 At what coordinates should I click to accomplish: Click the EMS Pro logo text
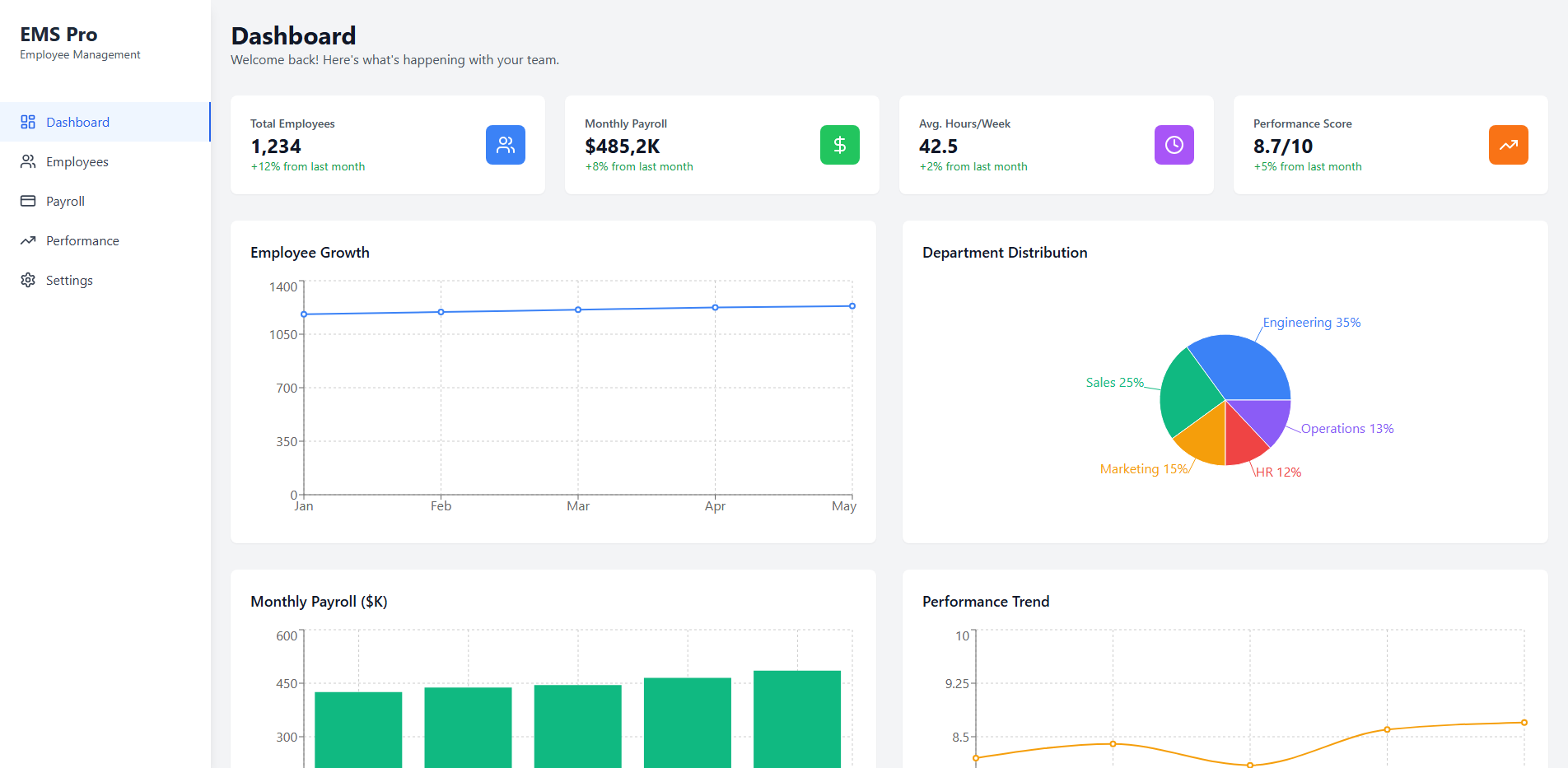click(x=58, y=34)
